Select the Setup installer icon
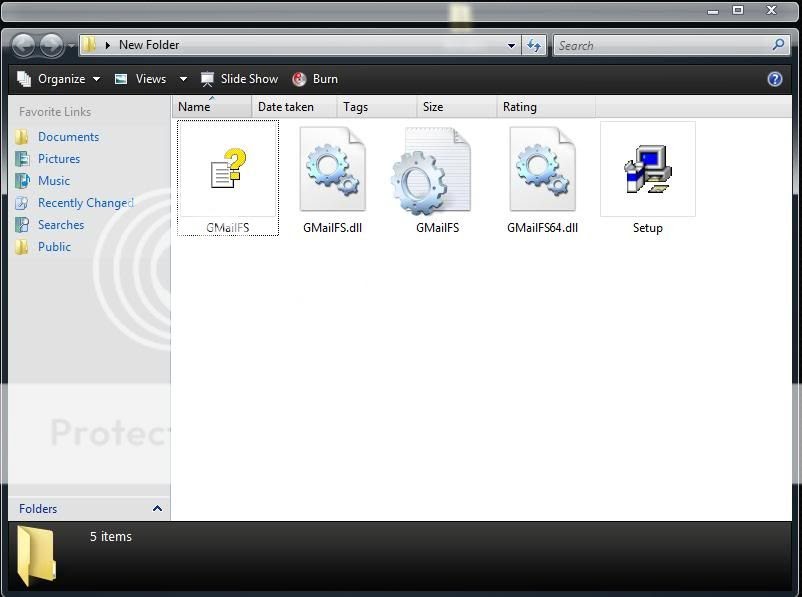Screen dimensions: 802x597 click(648, 169)
